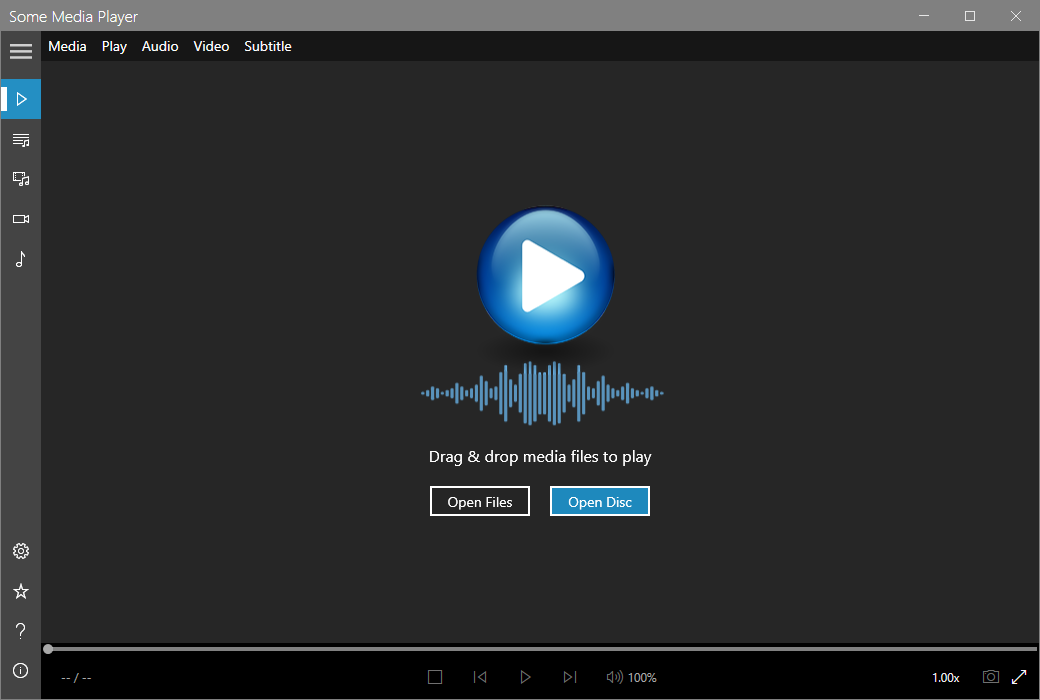Open the help section
Image resolution: width=1040 pixels, height=700 pixels.
(21, 631)
